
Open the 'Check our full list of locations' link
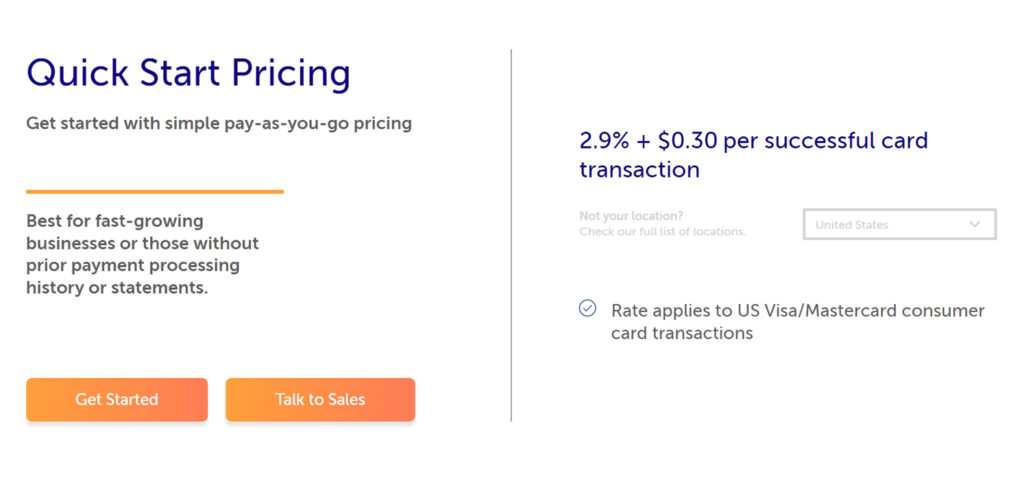(662, 232)
